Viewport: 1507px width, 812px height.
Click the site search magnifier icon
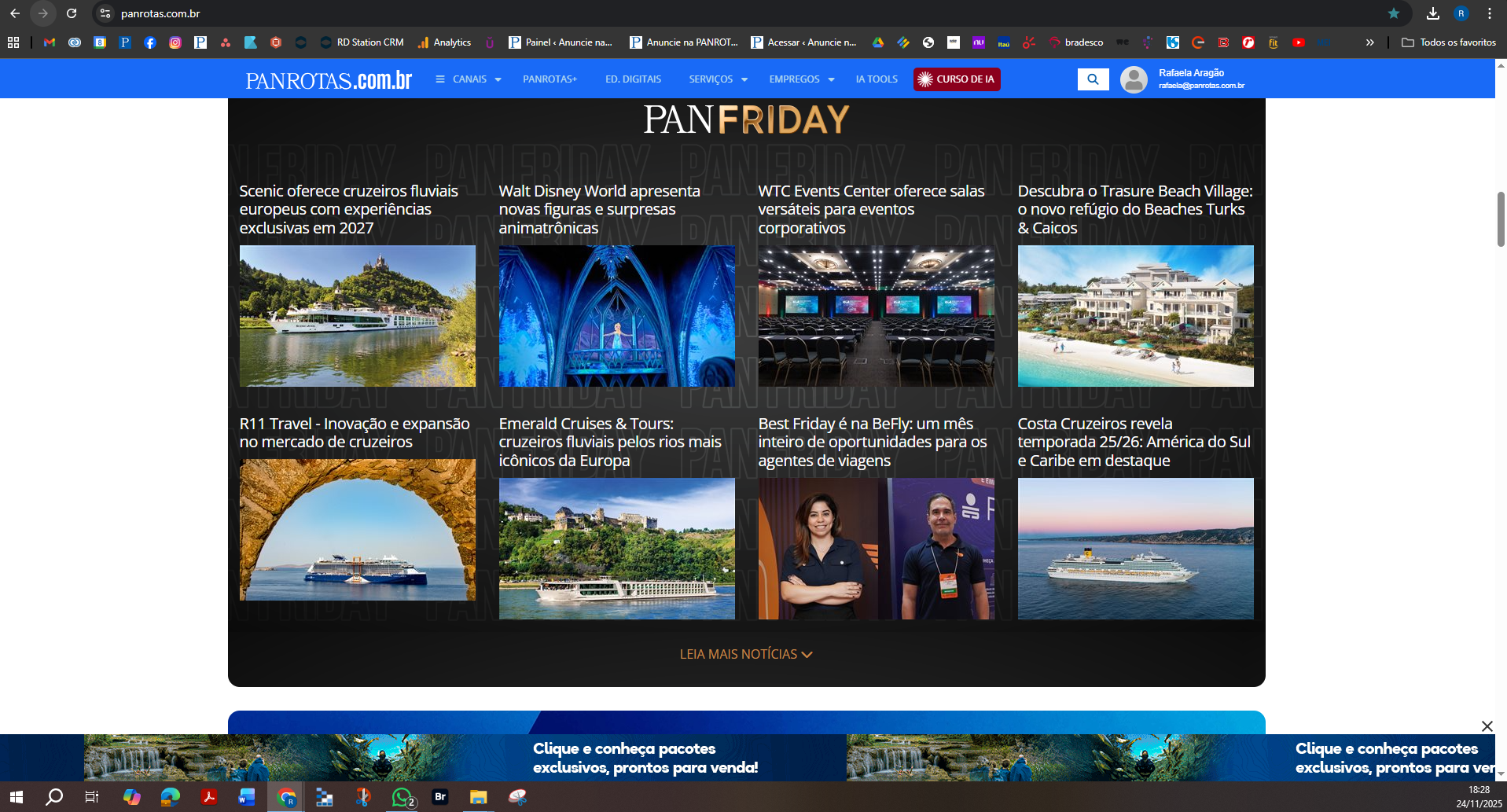(1093, 79)
